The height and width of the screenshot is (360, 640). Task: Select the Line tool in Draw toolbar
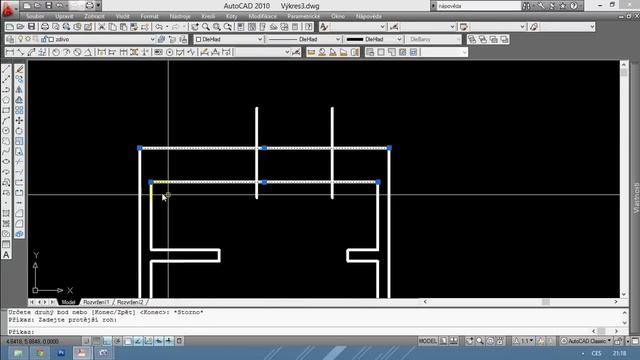pos(6,69)
